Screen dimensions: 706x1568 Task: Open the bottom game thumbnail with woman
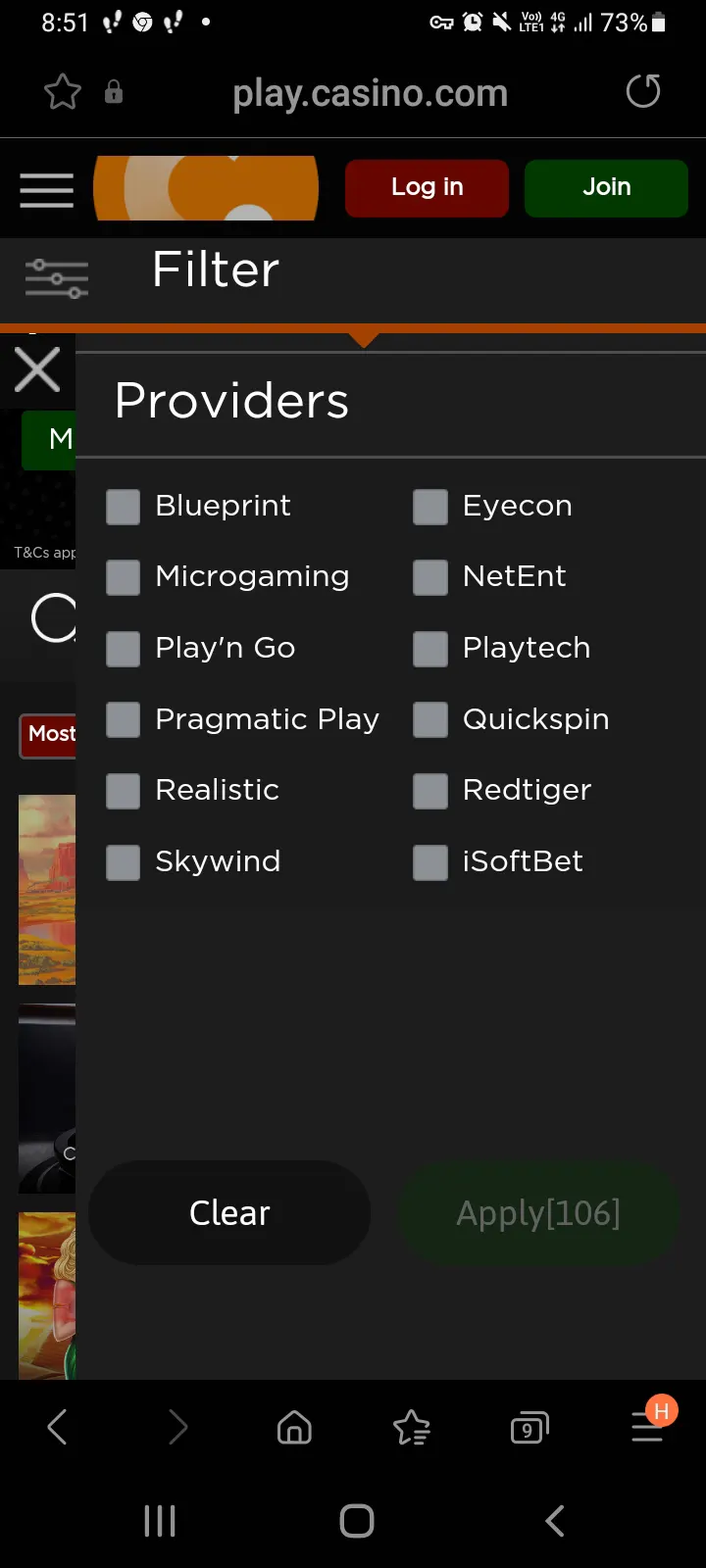47,1296
